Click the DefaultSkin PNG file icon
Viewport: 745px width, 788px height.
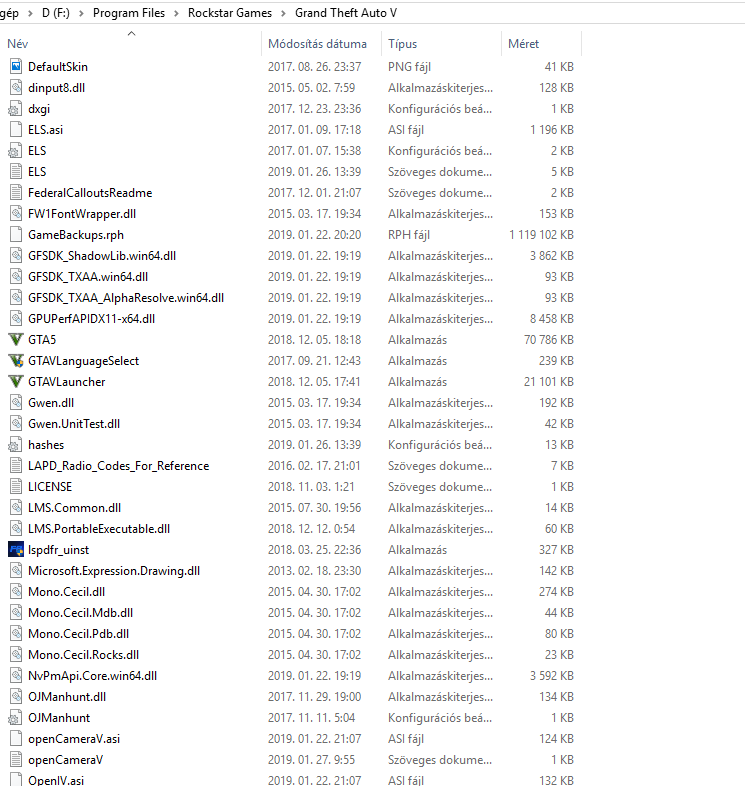pos(16,66)
